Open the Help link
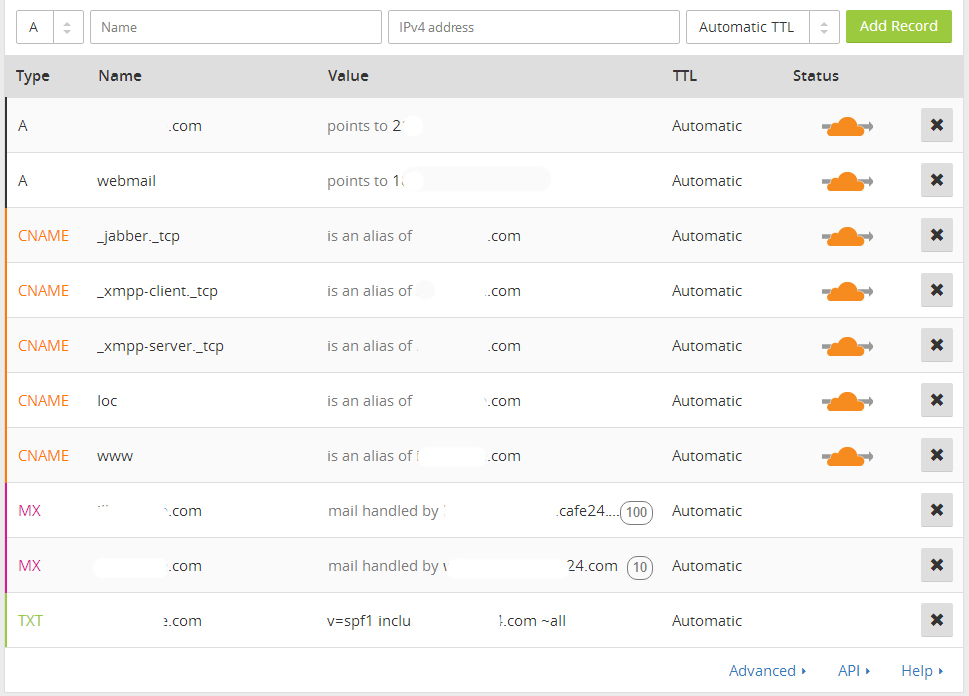 pyautogui.click(x=921, y=671)
